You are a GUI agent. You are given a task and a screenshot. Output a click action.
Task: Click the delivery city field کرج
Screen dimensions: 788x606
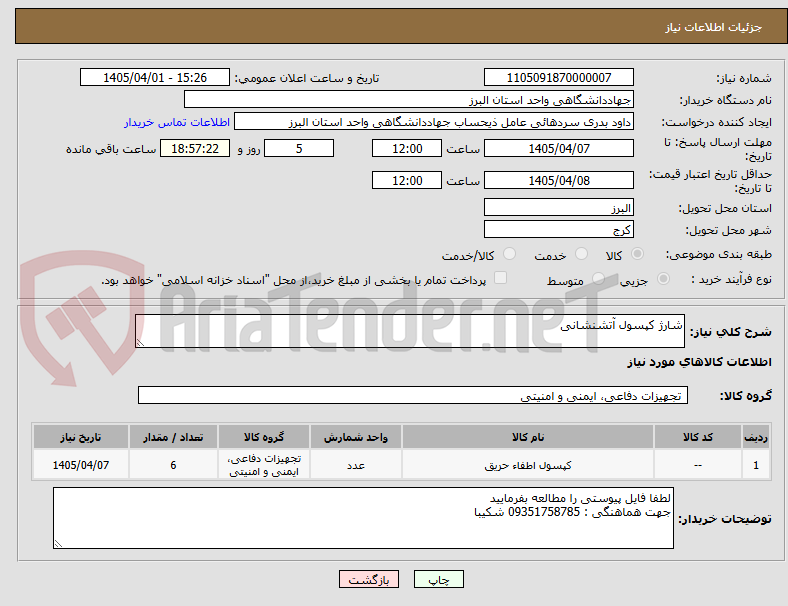tap(558, 229)
